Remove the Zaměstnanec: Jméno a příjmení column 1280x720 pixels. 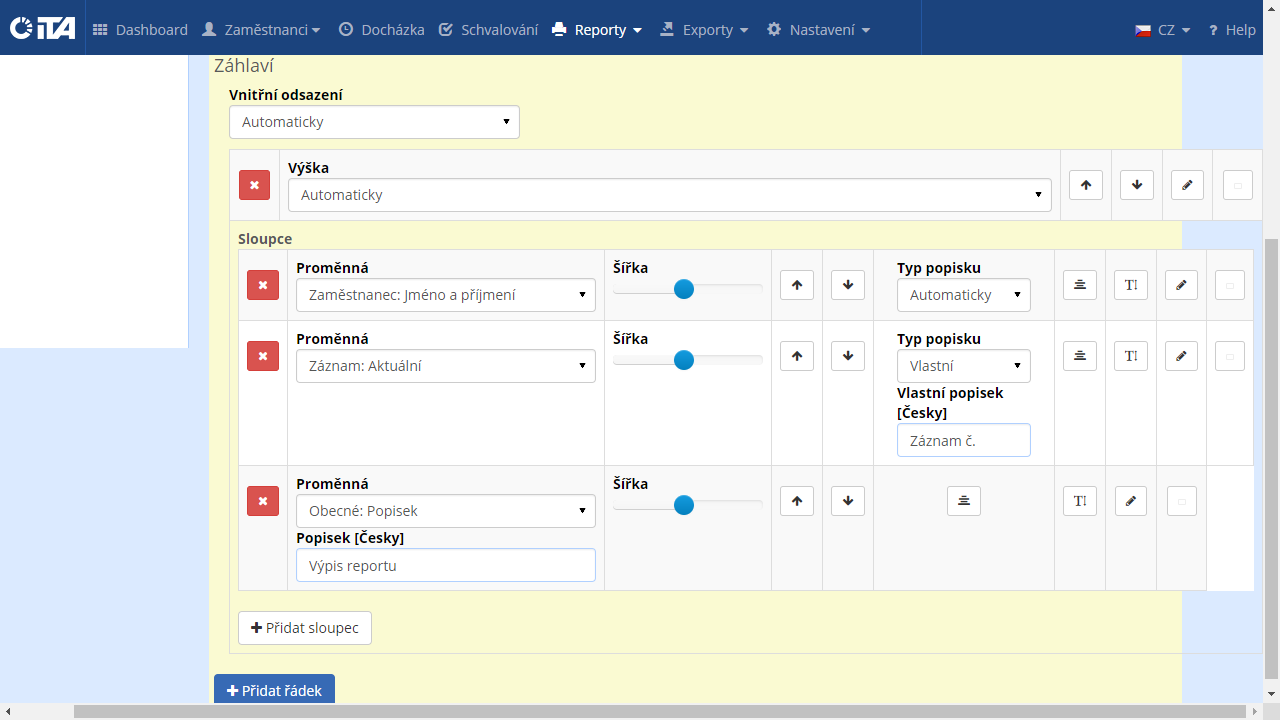(x=263, y=285)
